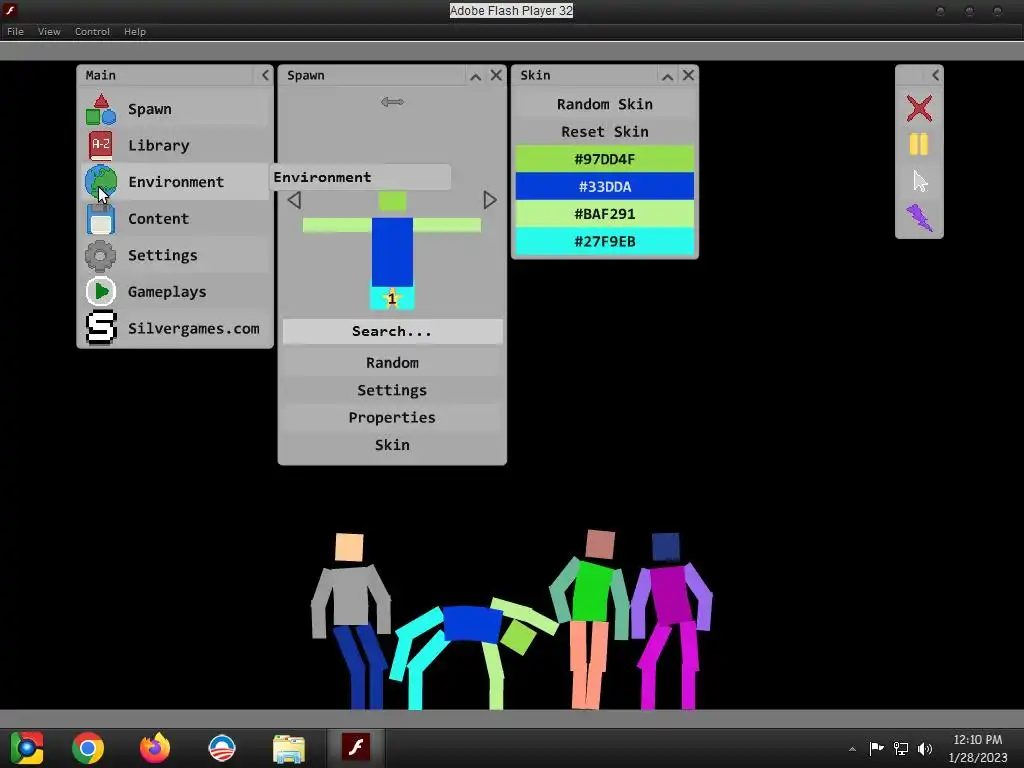Pick the #27F9EB cyan color swatch
This screenshot has width=1024, height=768.
tap(605, 241)
